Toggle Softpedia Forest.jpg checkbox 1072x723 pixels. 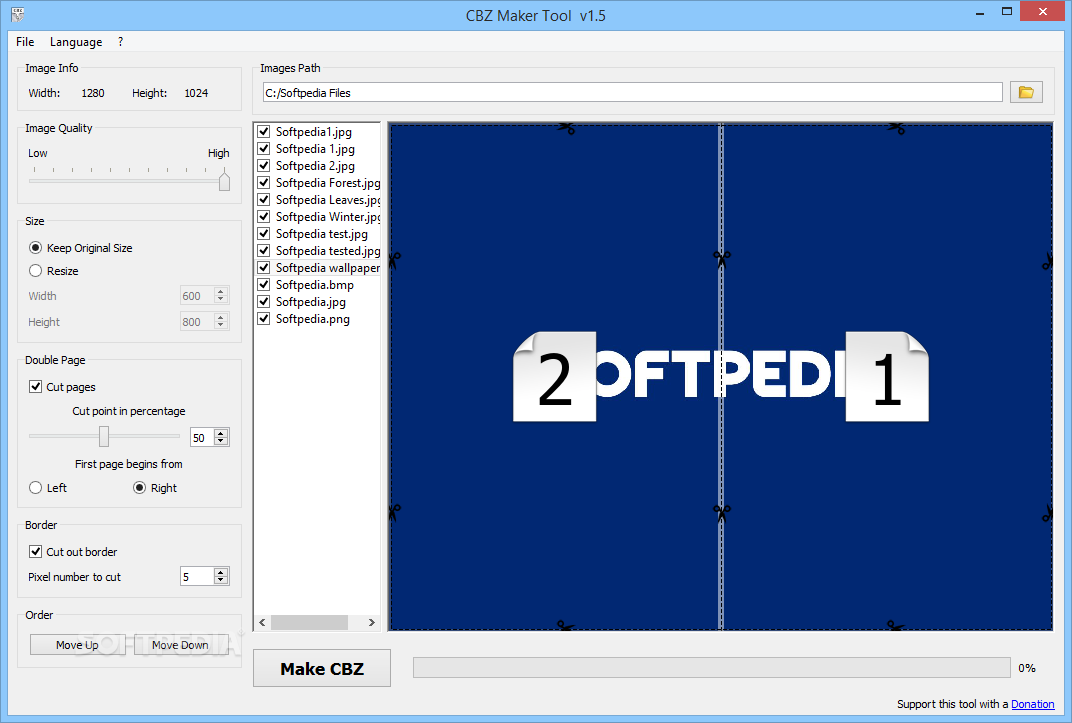(264, 182)
